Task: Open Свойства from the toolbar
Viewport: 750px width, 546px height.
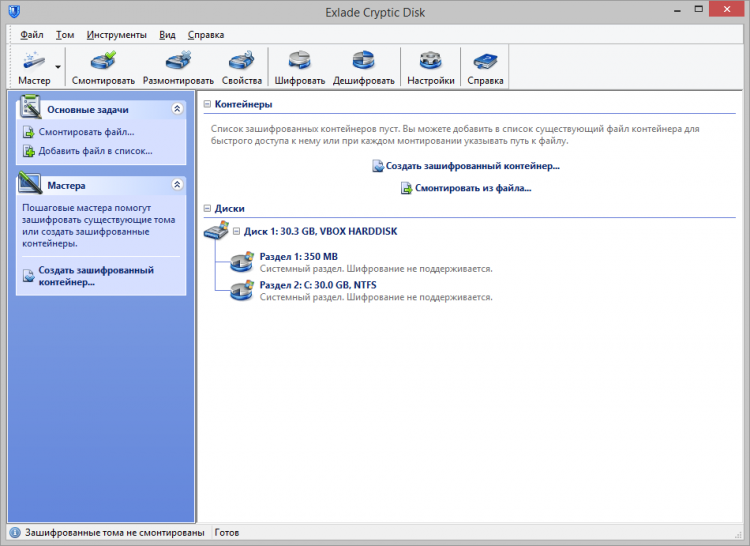Action: (242, 67)
